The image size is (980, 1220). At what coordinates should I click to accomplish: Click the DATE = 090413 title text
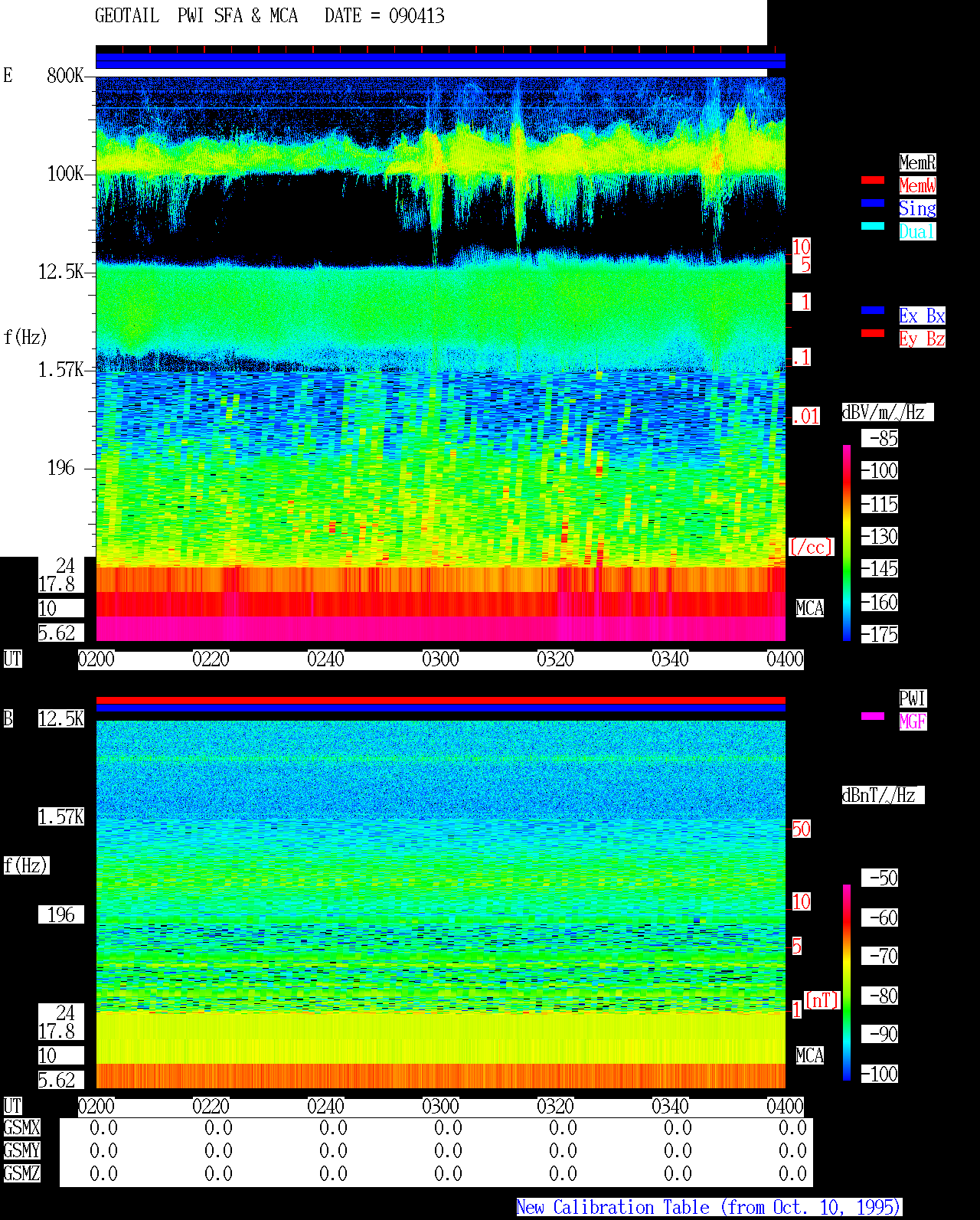[x=384, y=16]
